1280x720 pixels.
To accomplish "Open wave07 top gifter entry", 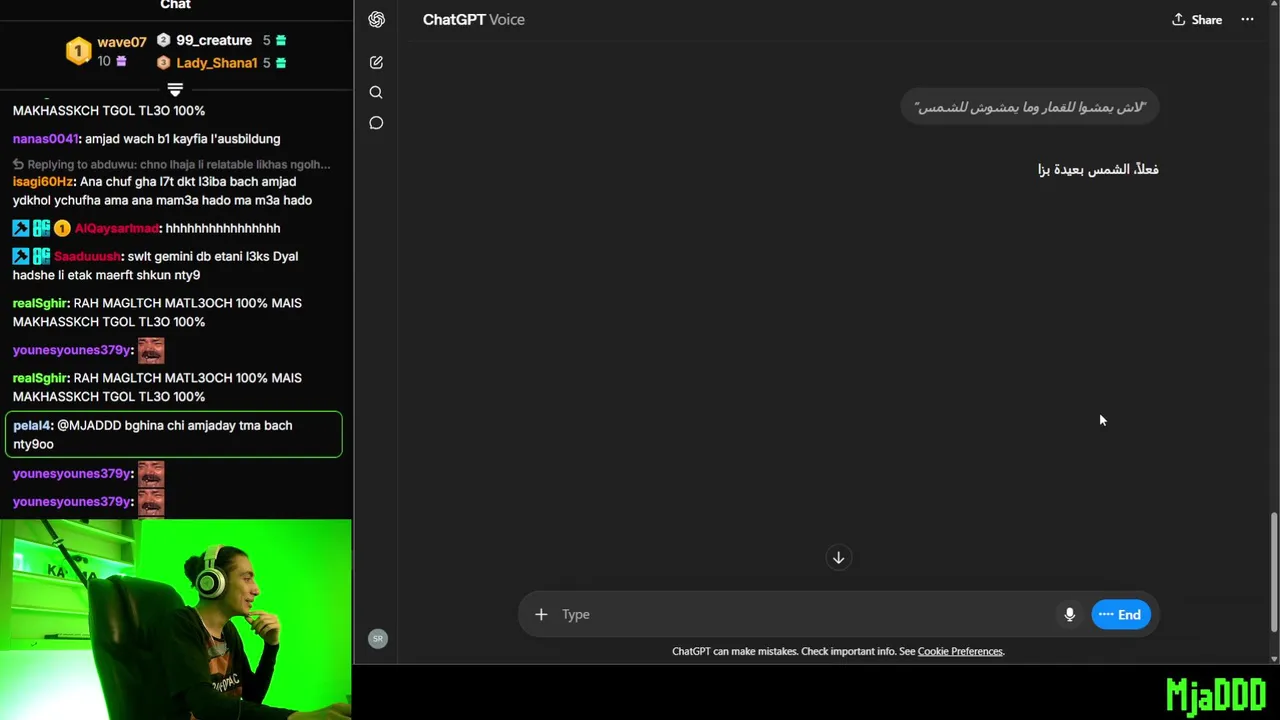I will [121, 42].
